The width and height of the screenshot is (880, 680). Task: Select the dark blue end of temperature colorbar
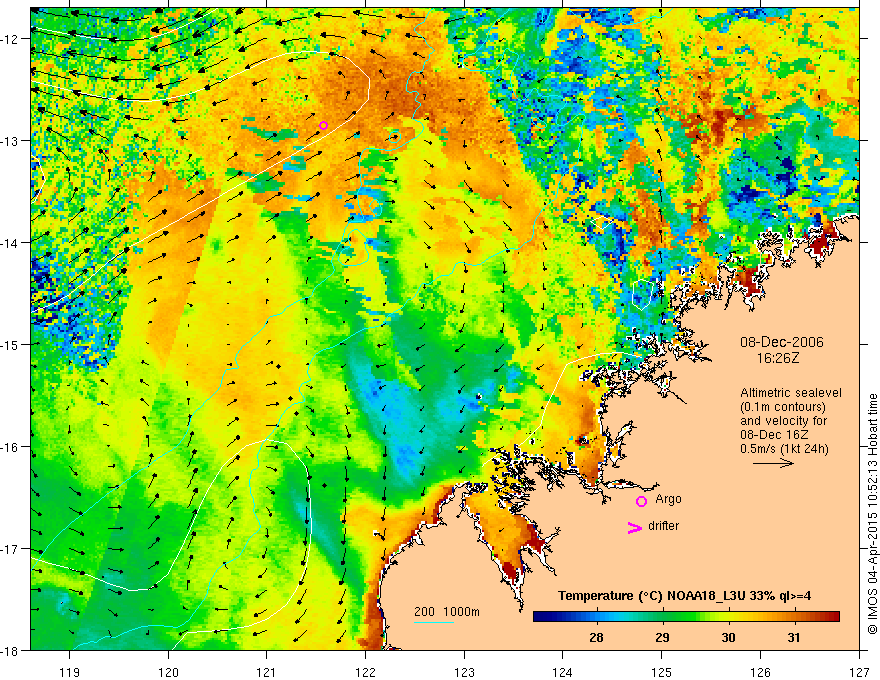point(544,616)
